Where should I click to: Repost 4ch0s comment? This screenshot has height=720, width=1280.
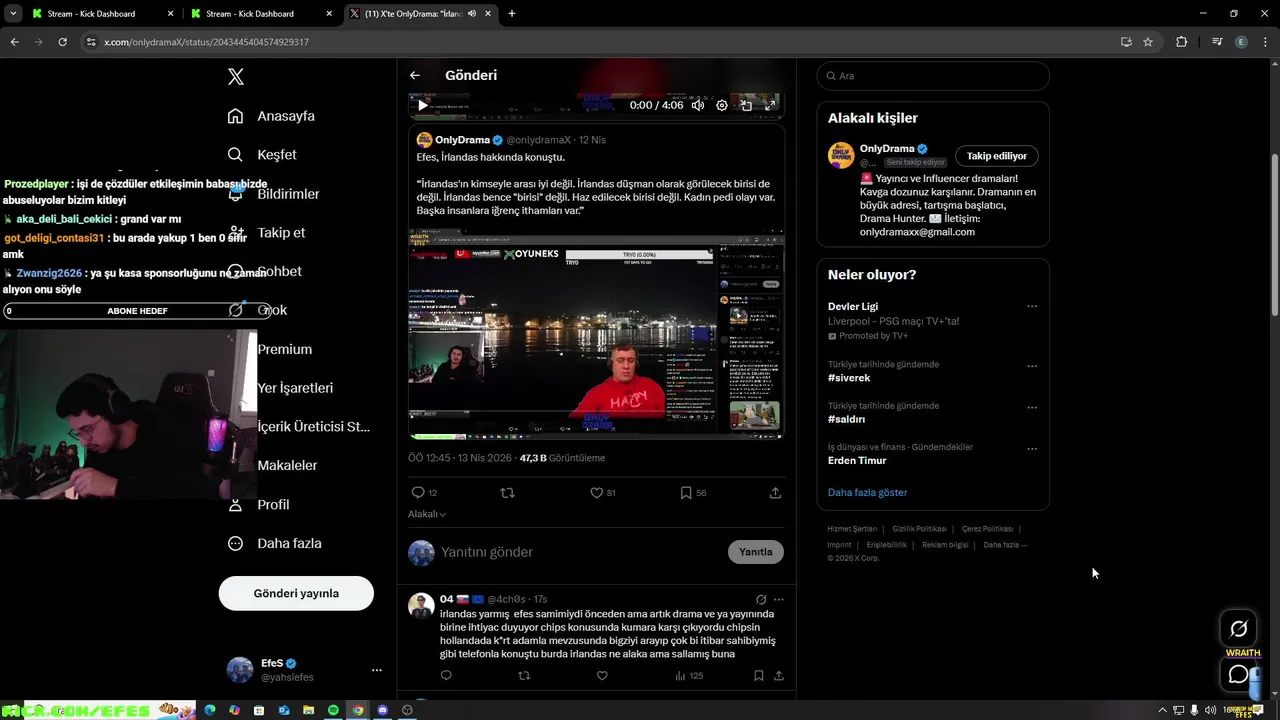(x=524, y=676)
